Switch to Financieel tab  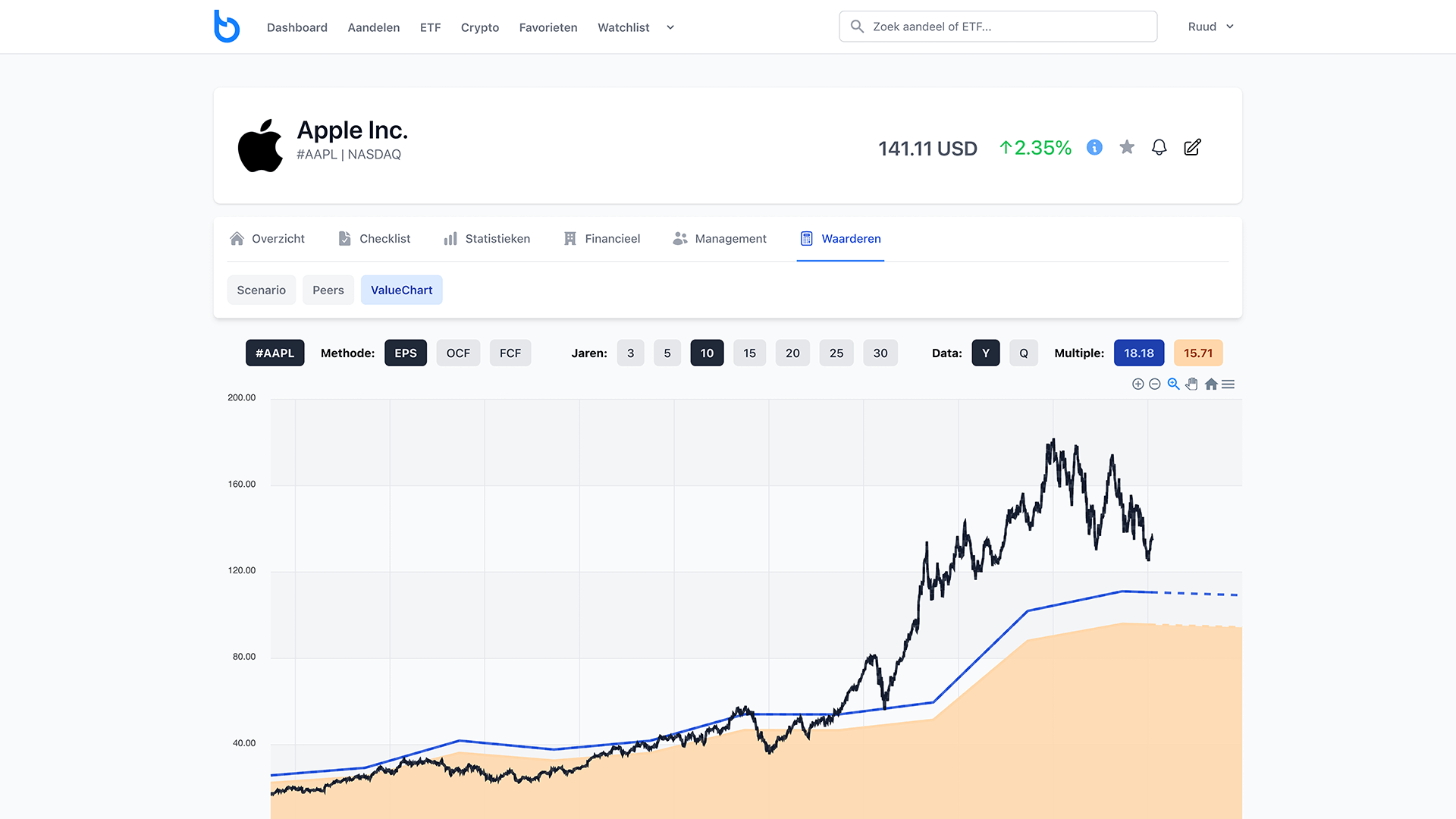click(602, 239)
